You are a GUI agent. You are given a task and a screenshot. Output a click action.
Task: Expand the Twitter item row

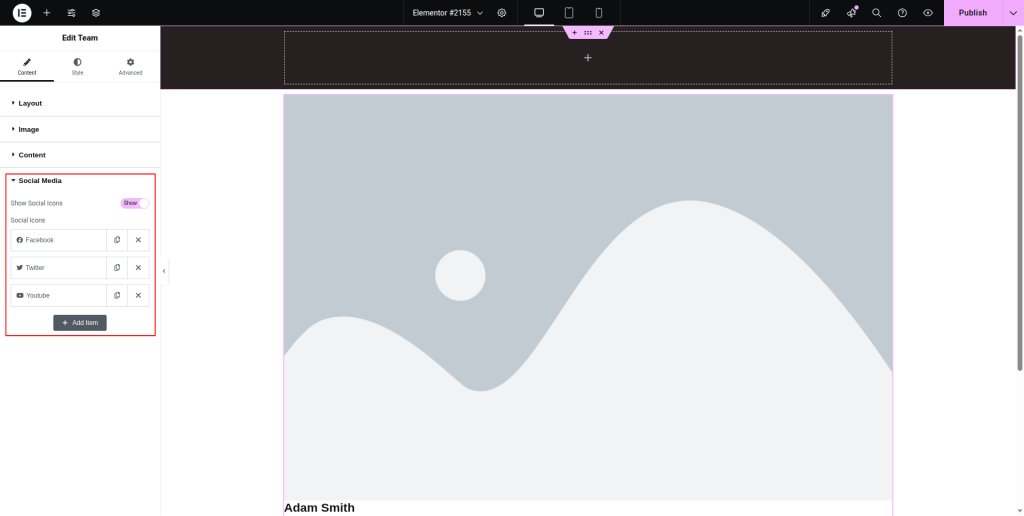point(58,268)
